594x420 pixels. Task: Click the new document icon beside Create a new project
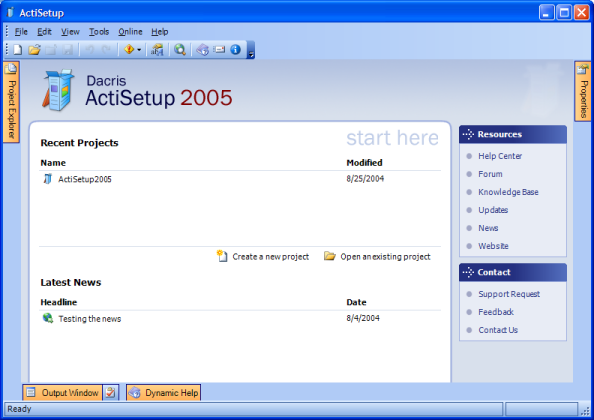click(x=222, y=256)
